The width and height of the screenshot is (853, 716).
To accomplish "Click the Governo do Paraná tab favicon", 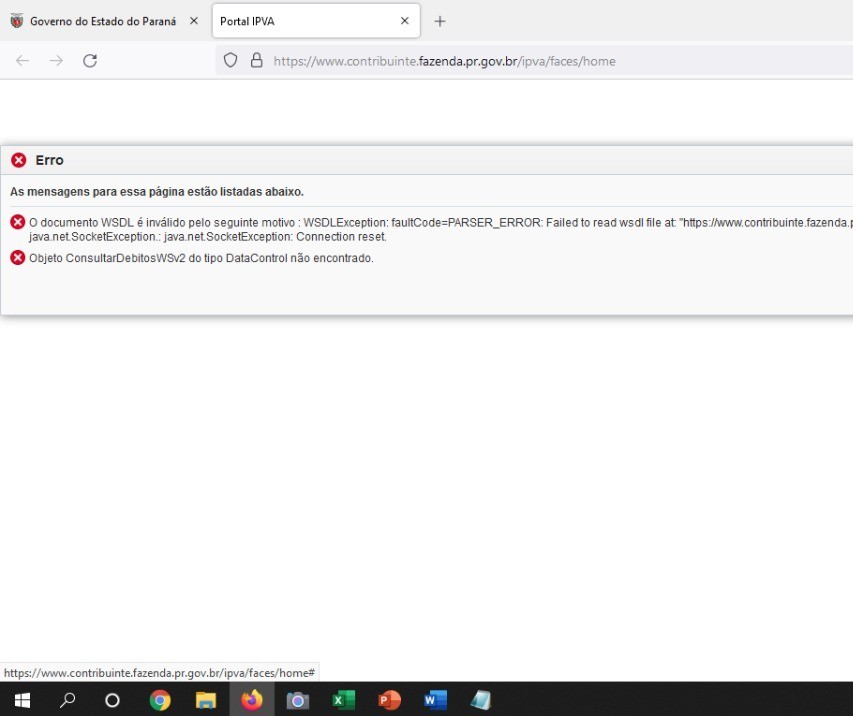I will pos(17,21).
